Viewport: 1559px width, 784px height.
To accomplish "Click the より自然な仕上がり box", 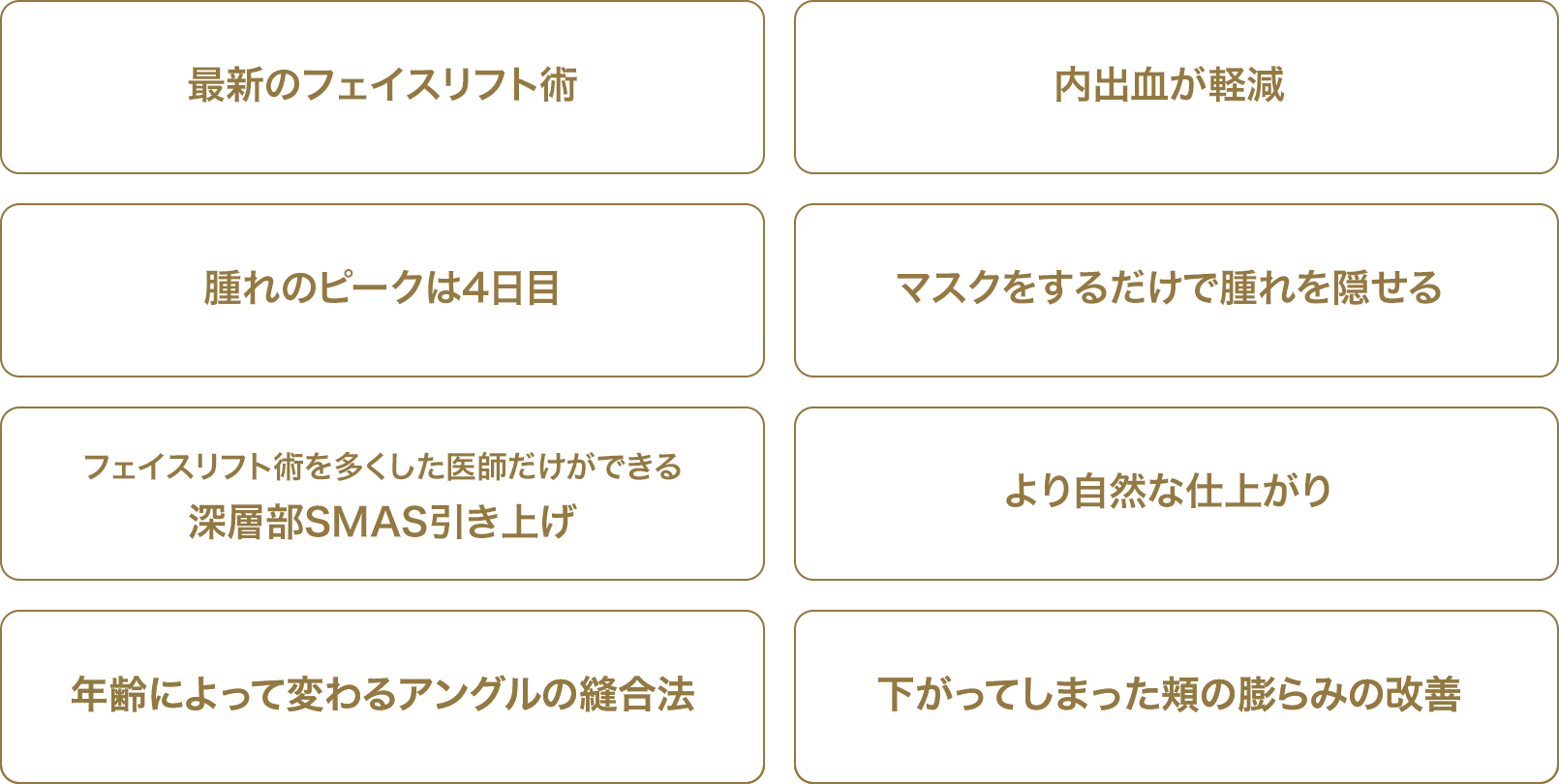I will click(1177, 494).
